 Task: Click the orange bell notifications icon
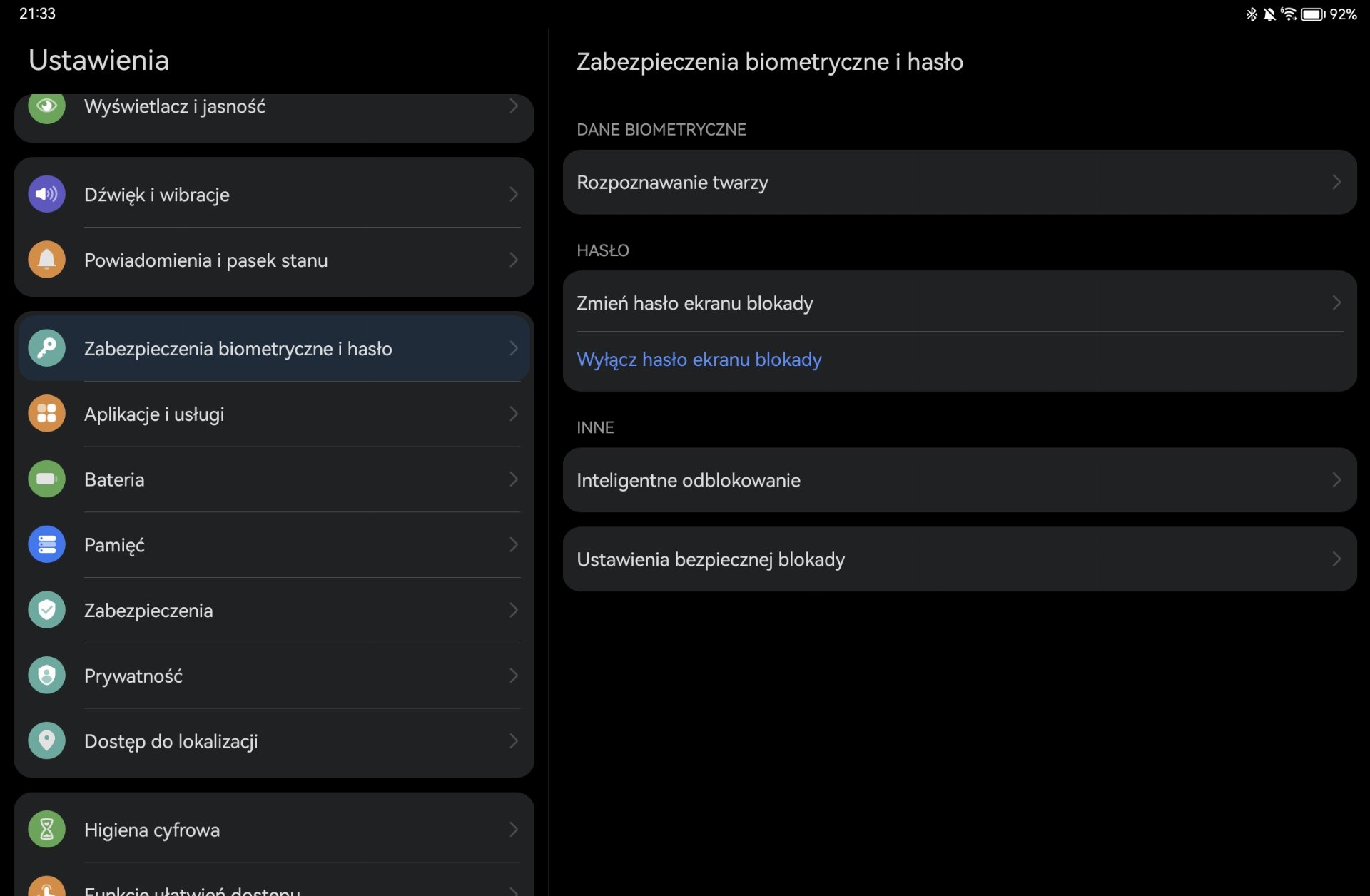pyautogui.click(x=46, y=260)
